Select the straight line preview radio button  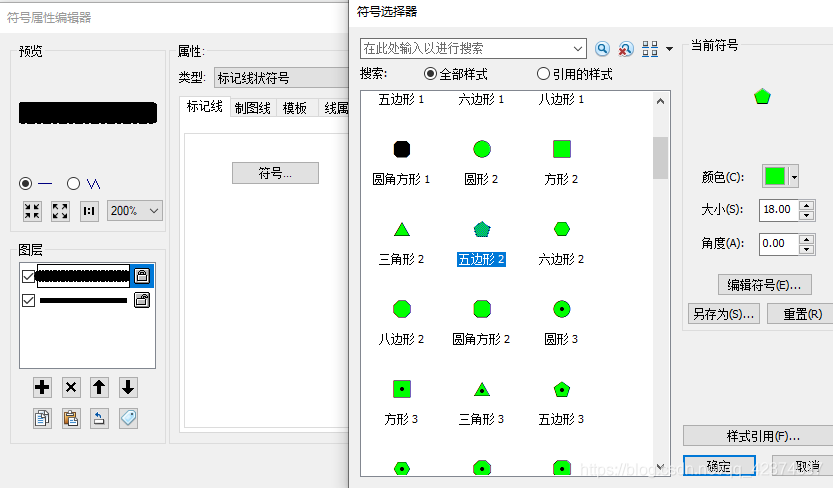(x=25, y=184)
